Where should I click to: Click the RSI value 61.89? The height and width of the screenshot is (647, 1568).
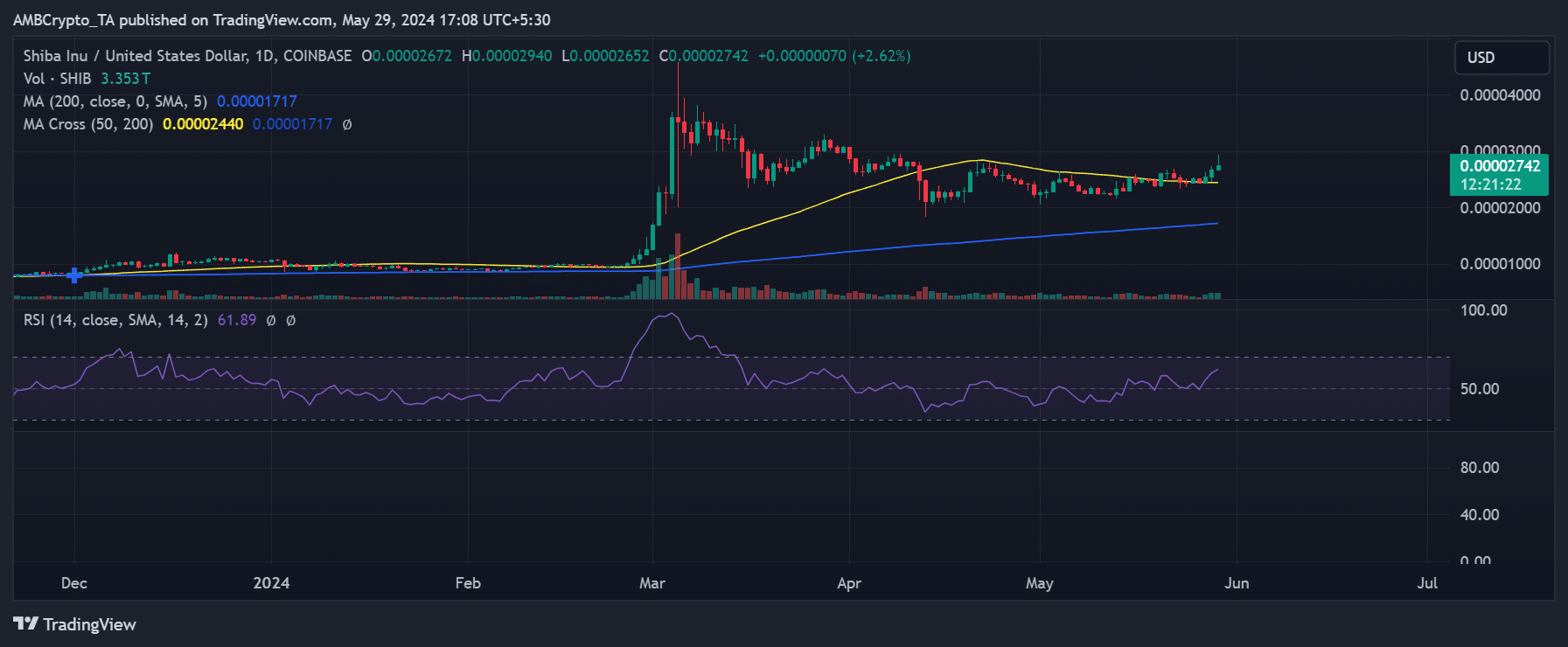click(x=237, y=320)
